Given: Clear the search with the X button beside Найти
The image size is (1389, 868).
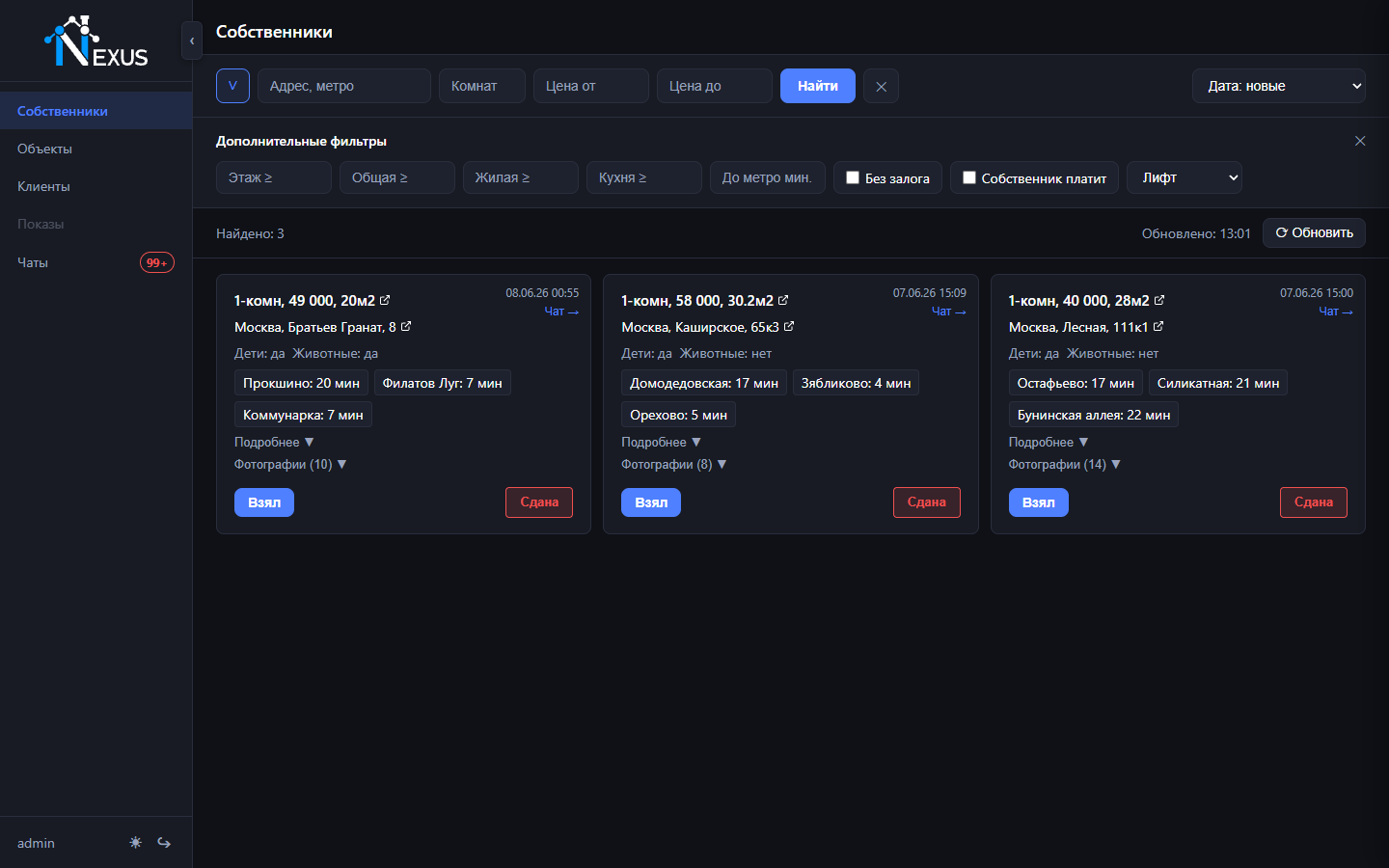Looking at the screenshot, I should tap(881, 86).
